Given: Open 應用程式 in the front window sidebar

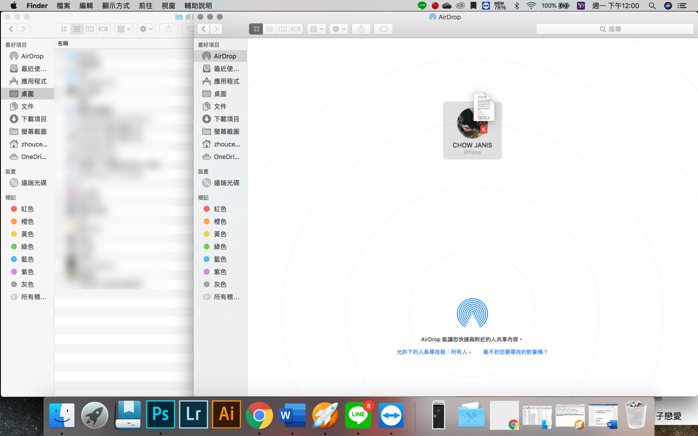Looking at the screenshot, I should (226, 81).
